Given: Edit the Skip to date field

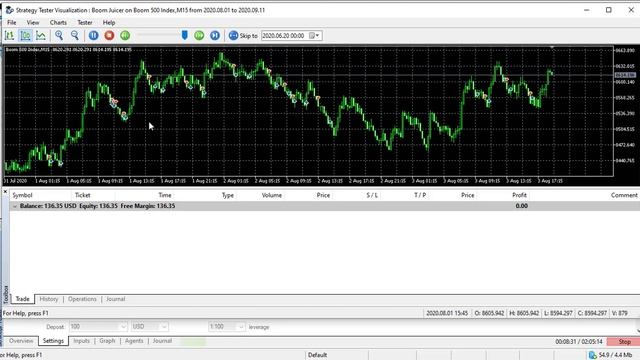Looking at the screenshot, I should tap(284, 36).
